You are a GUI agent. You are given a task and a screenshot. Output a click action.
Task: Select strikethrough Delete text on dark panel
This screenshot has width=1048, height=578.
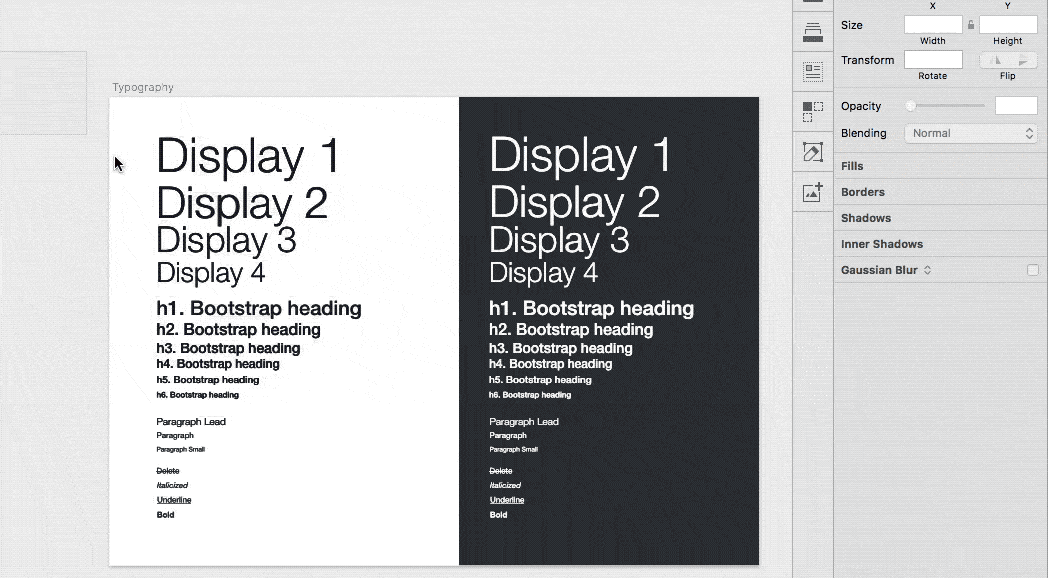coord(501,471)
